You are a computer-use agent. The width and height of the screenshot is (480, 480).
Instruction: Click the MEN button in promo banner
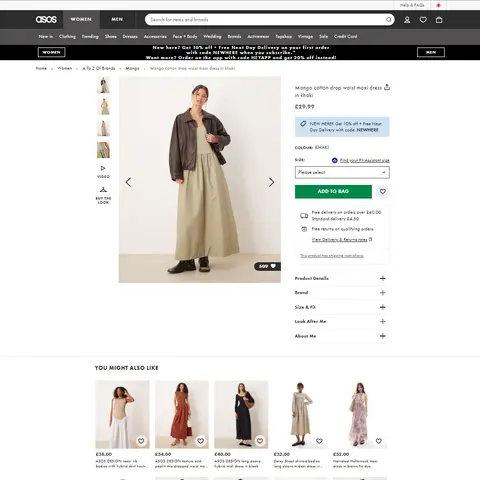[x=431, y=52]
